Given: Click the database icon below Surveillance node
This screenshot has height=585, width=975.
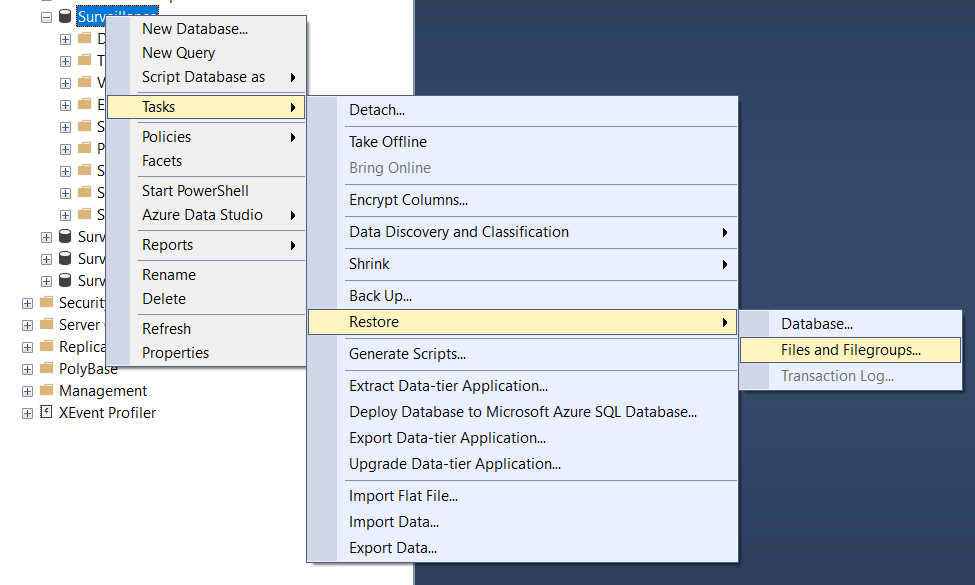Looking at the screenshot, I should tap(64, 236).
